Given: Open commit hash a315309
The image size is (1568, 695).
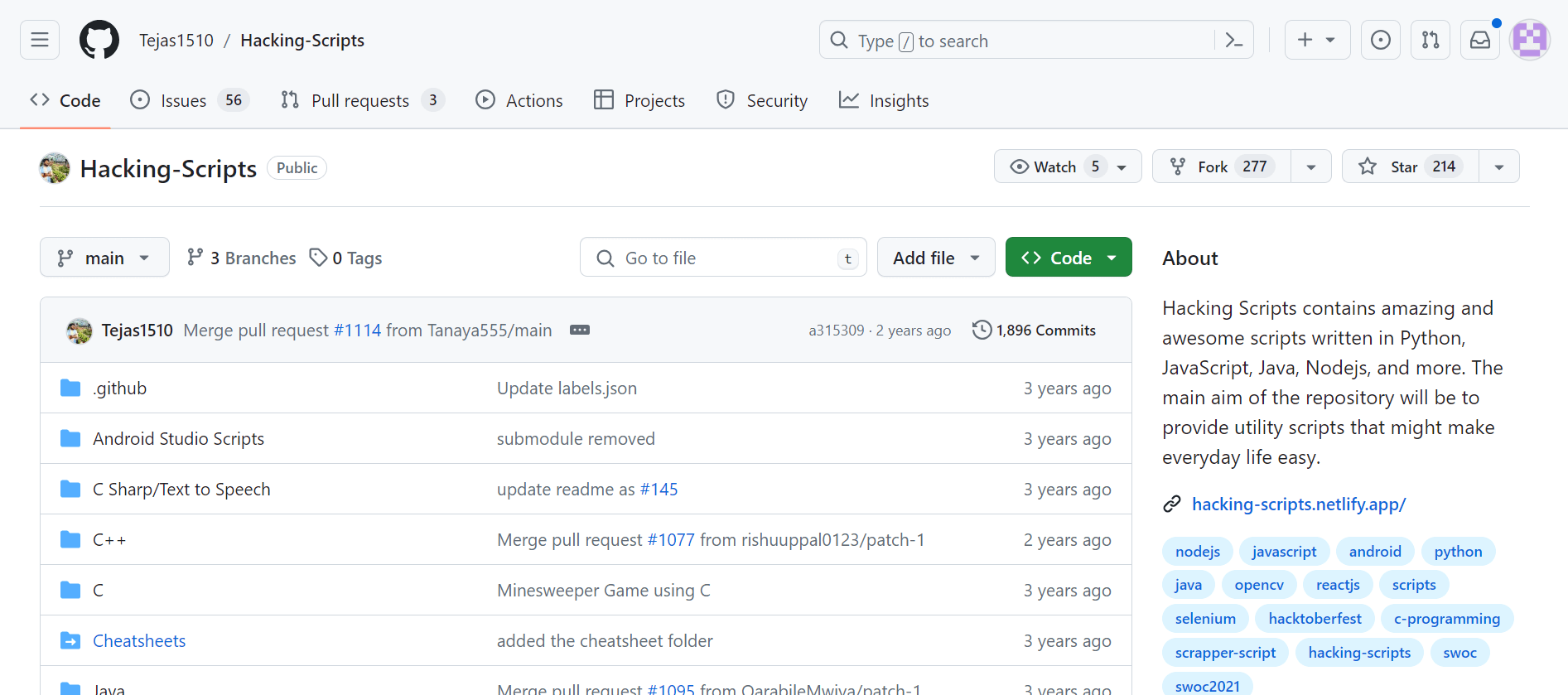Looking at the screenshot, I should tap(837, 330).
